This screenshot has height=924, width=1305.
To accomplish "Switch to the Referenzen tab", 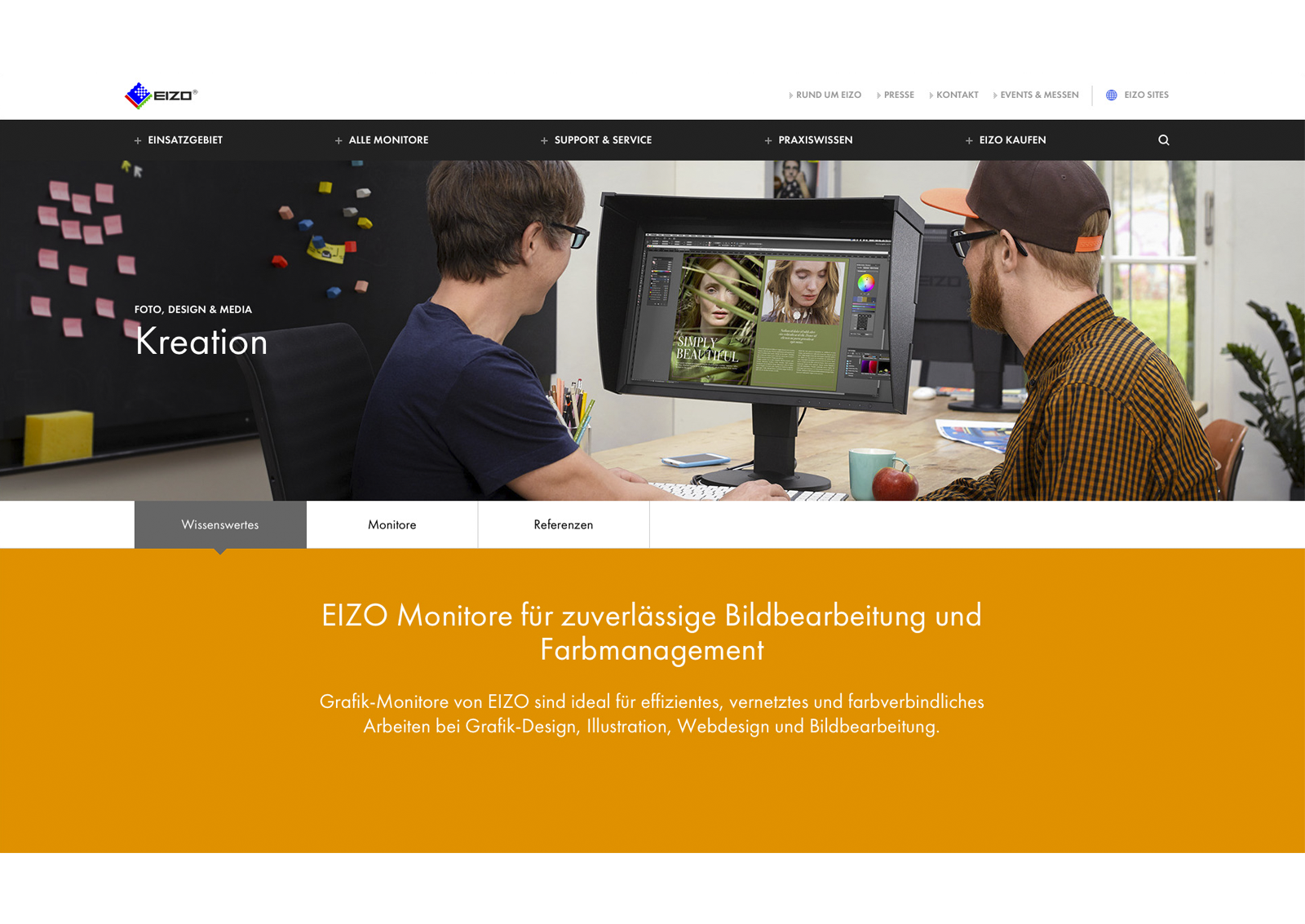I will 564,524.
